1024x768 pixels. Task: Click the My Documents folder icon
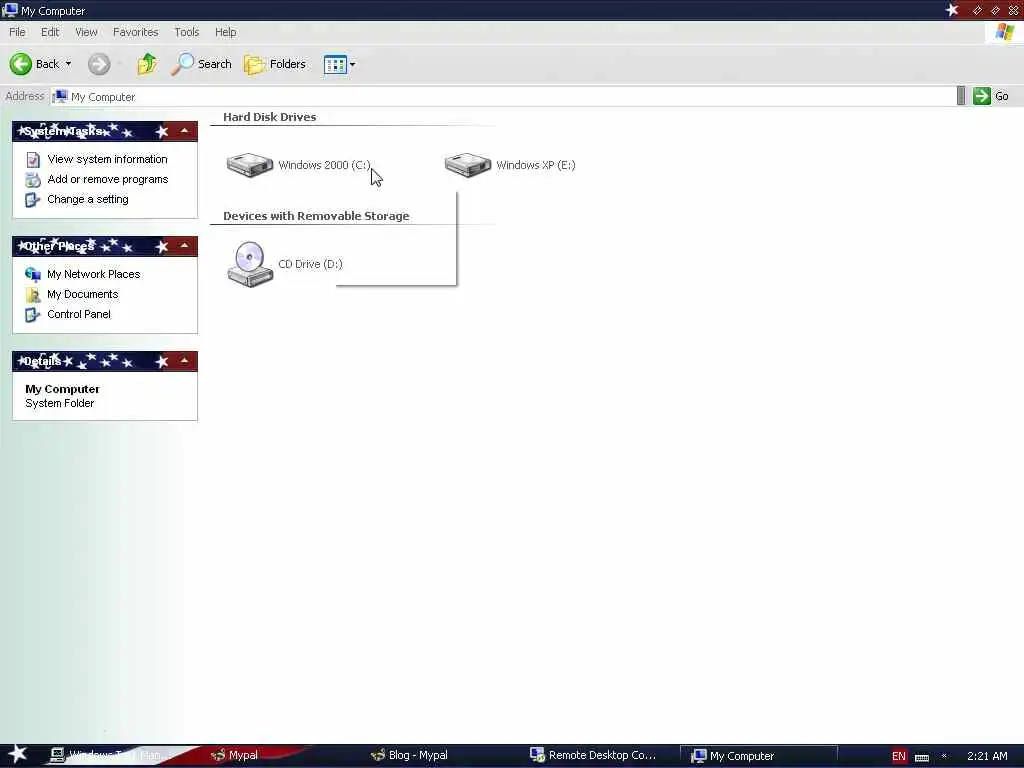point(33,295)
